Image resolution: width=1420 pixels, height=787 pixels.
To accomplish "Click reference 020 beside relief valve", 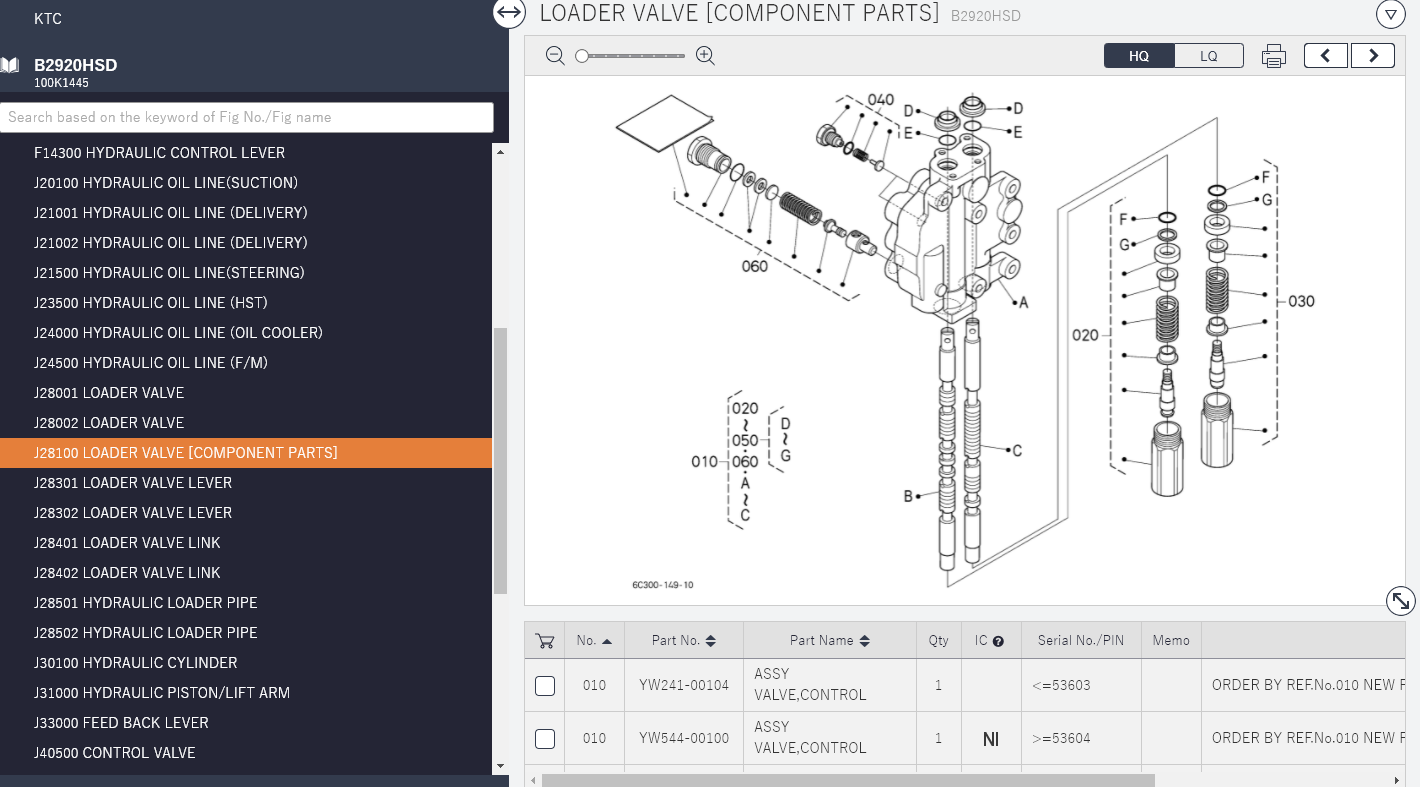I will coord(1086,335).
